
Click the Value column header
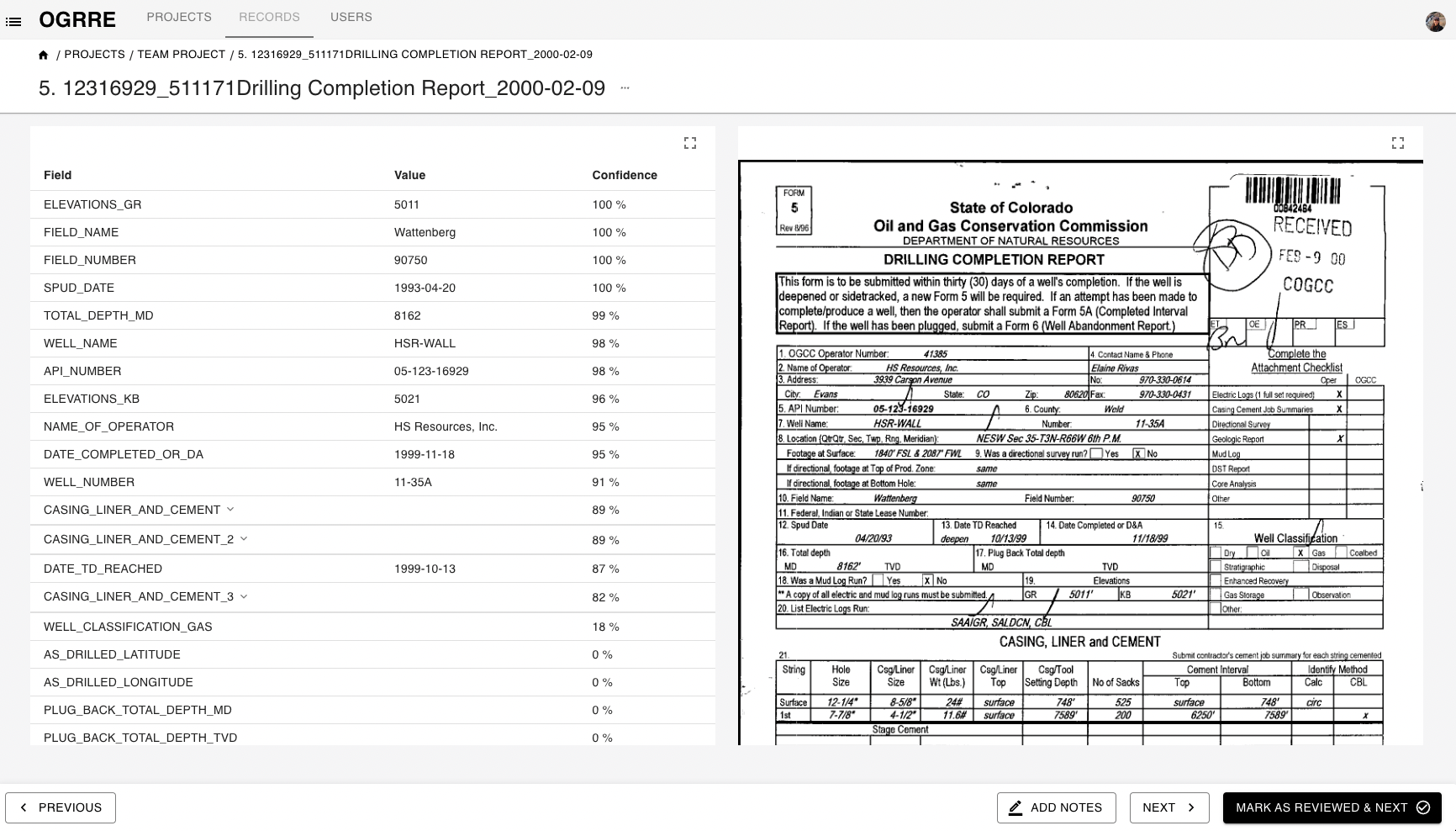coord(409,175)
